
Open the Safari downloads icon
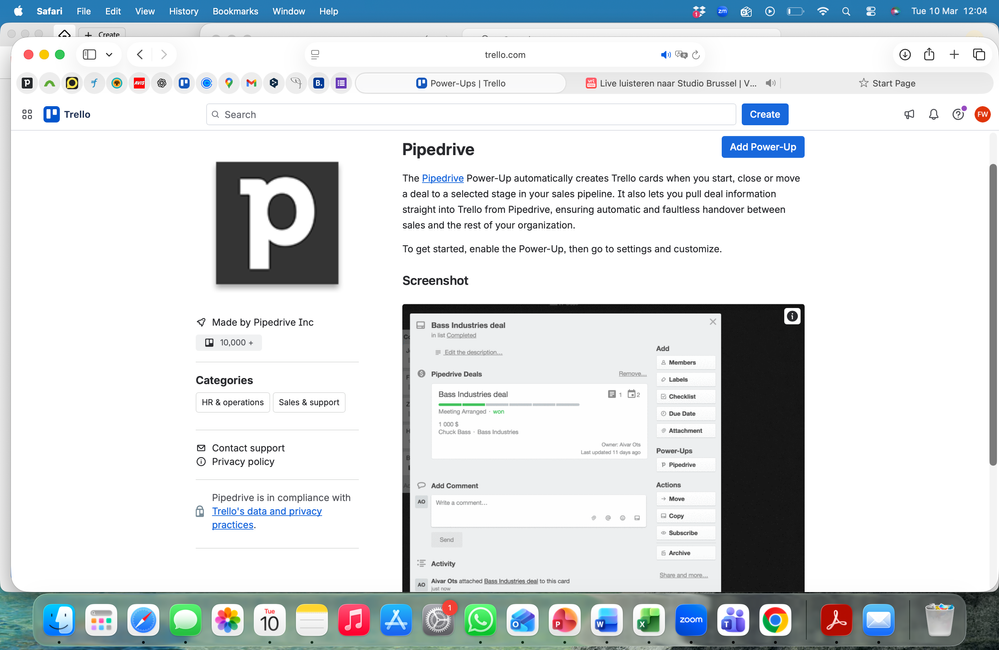[x=905, y=55]
